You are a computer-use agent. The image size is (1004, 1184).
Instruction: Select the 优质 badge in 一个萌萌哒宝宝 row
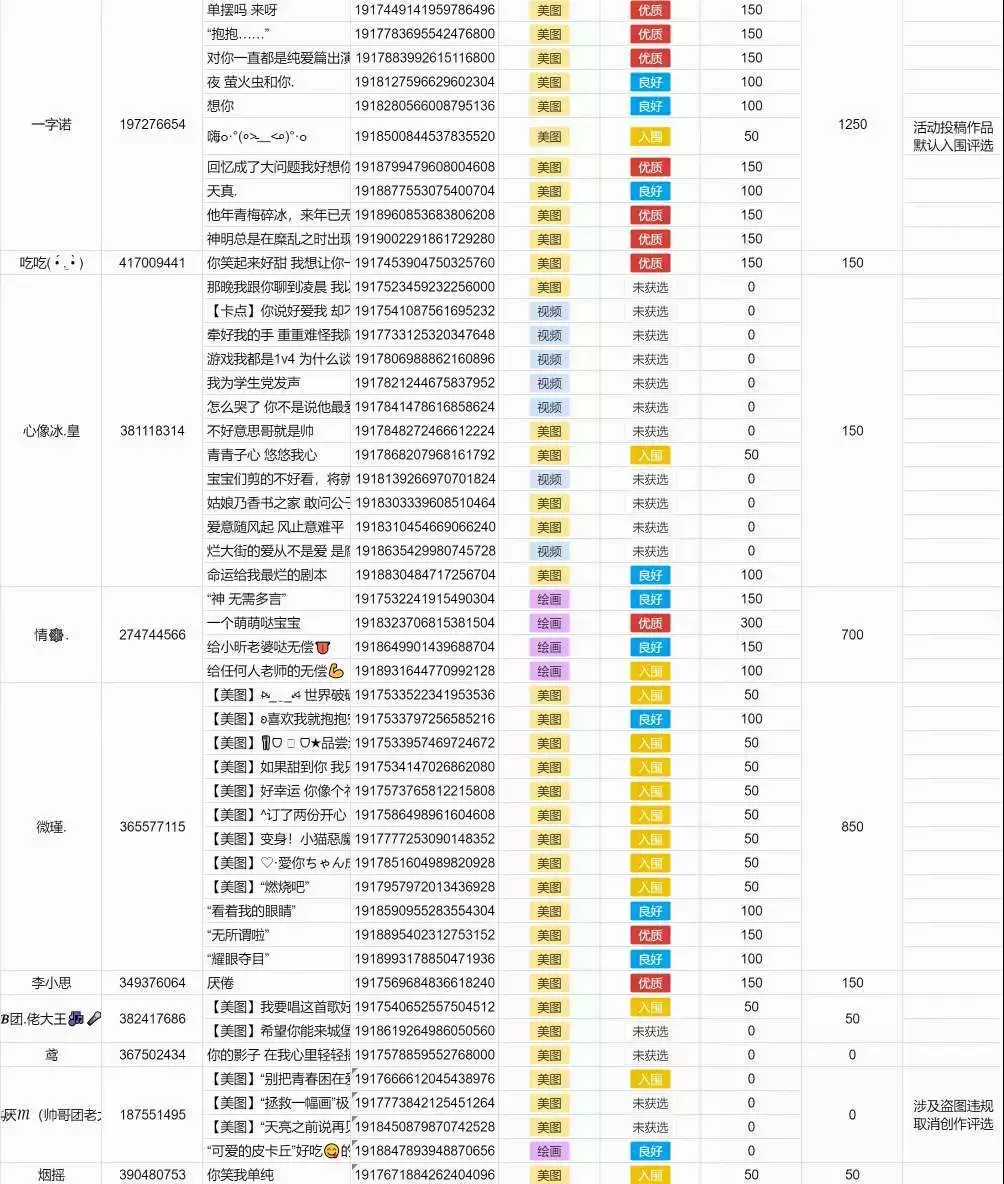[650, 623]
